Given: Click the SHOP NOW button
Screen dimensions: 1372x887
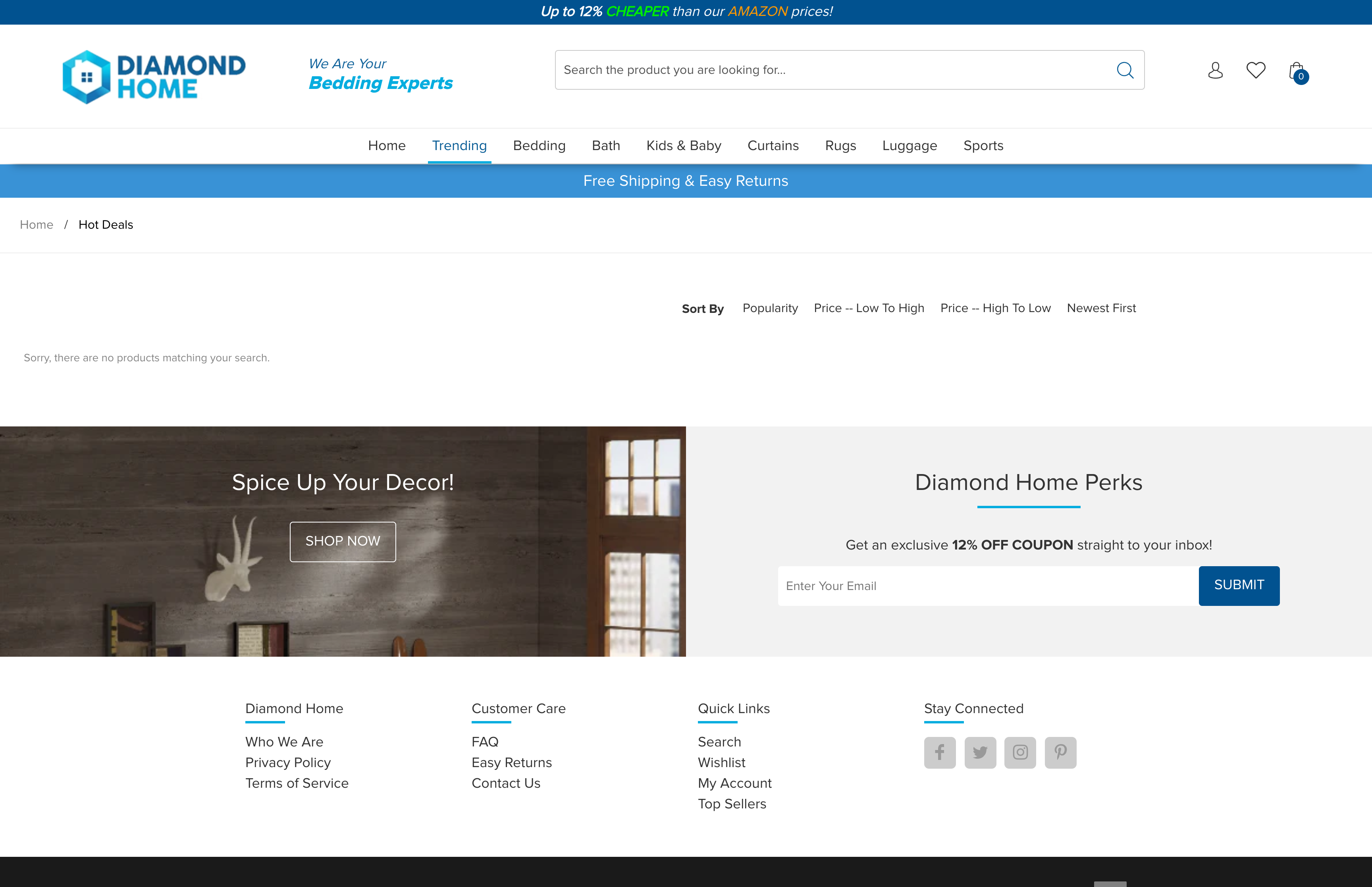Looking at the screenshot, I should [x=343, y=541].
